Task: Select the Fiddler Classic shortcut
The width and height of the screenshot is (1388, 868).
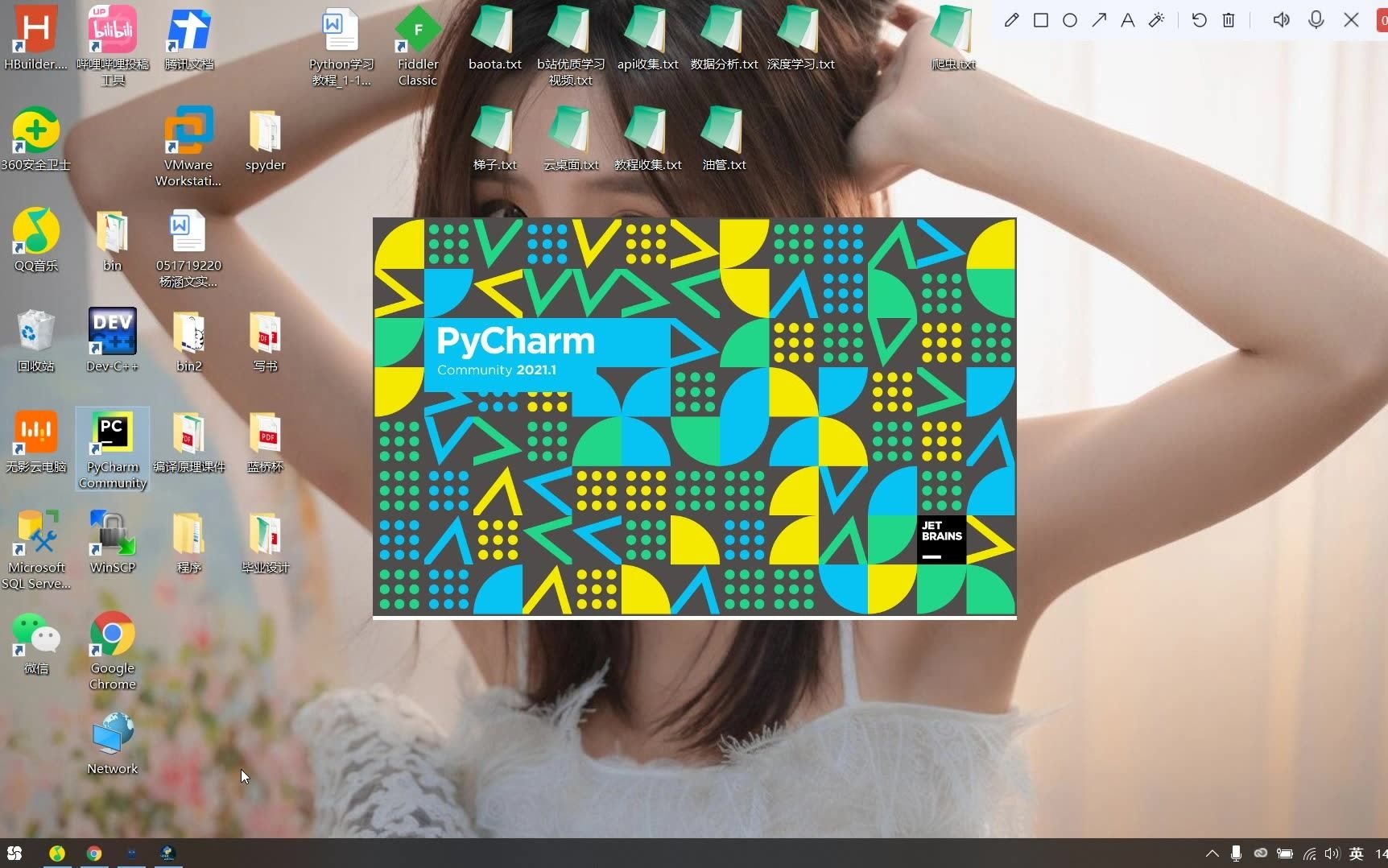Action: pos(418,47)
